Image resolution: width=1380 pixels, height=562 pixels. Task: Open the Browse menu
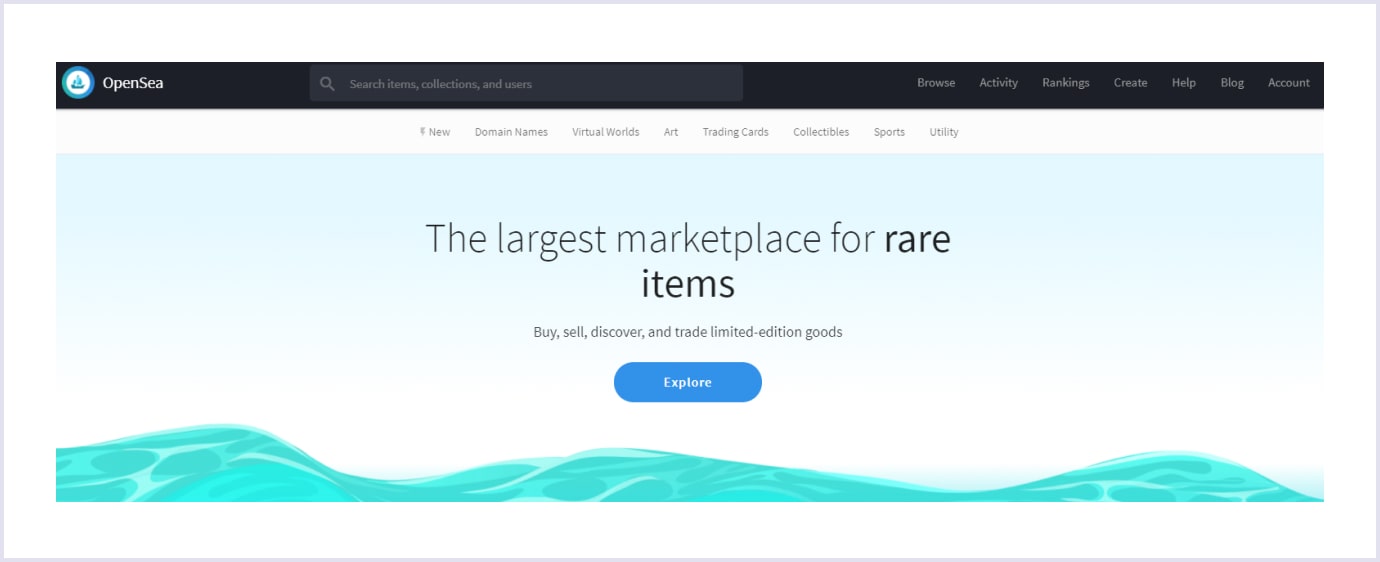click(936, 83)
